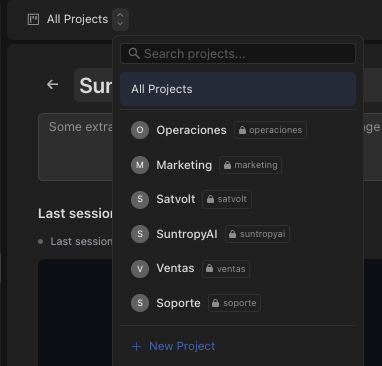Click the 'Last session' heading

pyautogui.click(x=75, y=213)
